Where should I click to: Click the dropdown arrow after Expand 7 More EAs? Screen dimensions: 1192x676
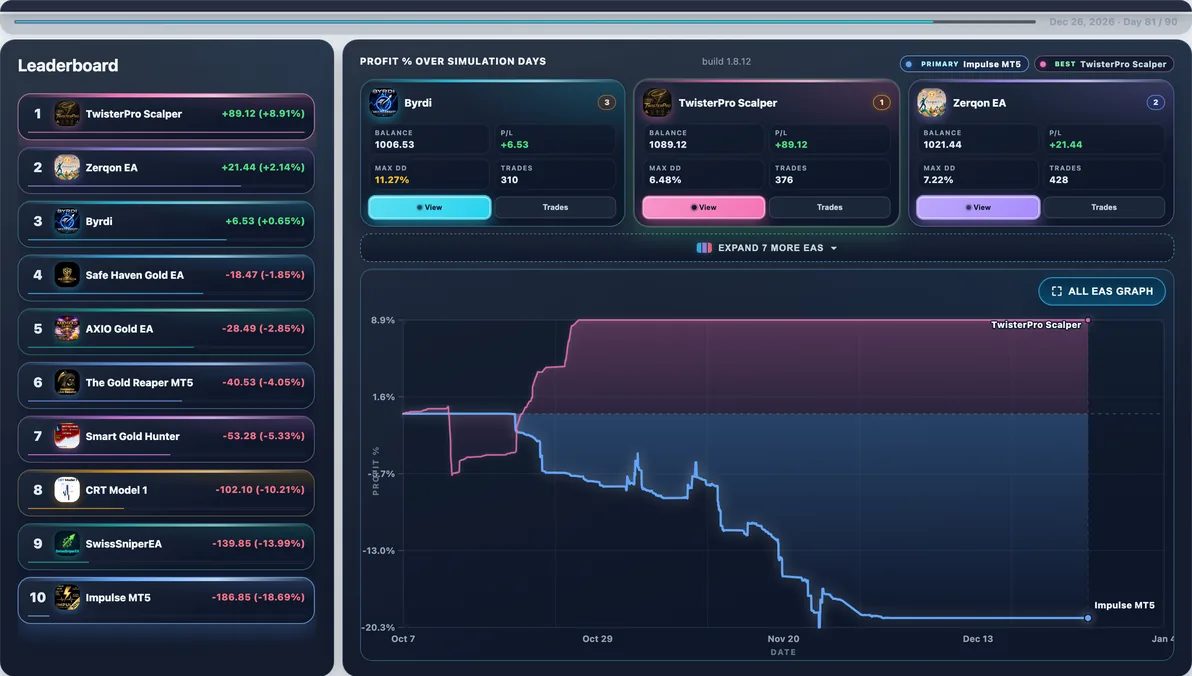[x=834, y=249]
